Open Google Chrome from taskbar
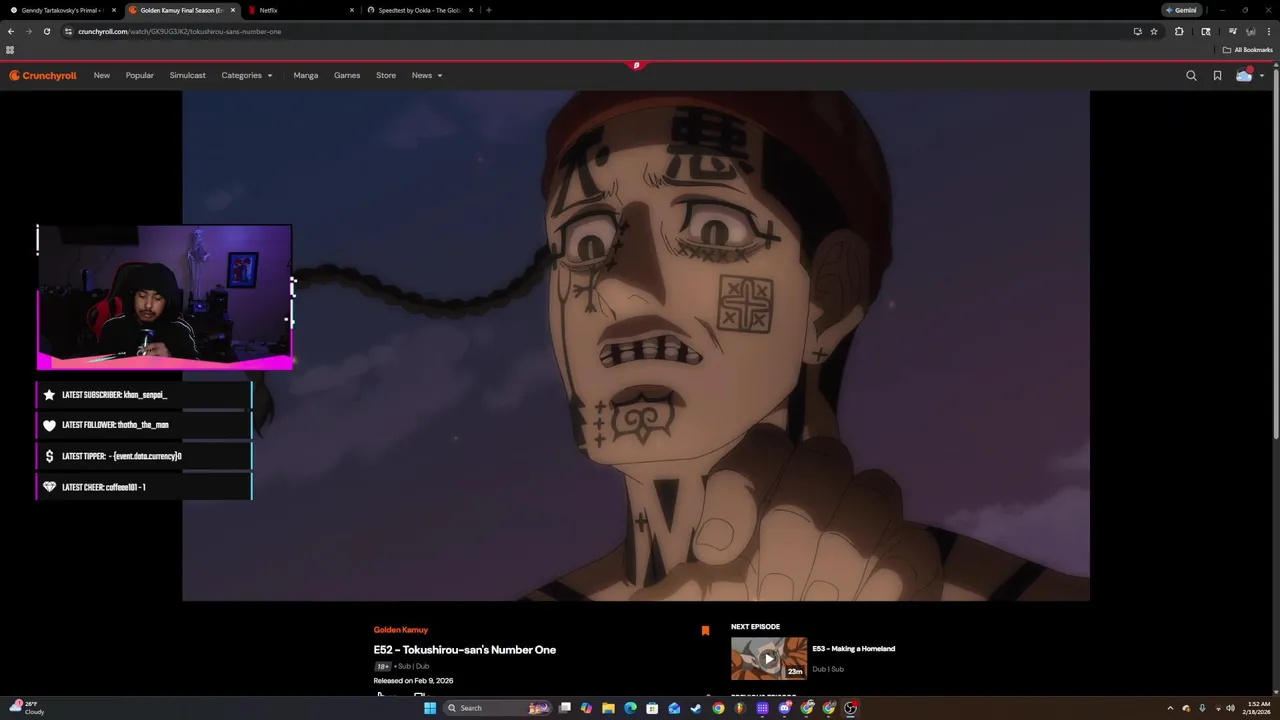 [x=718, y=708]
